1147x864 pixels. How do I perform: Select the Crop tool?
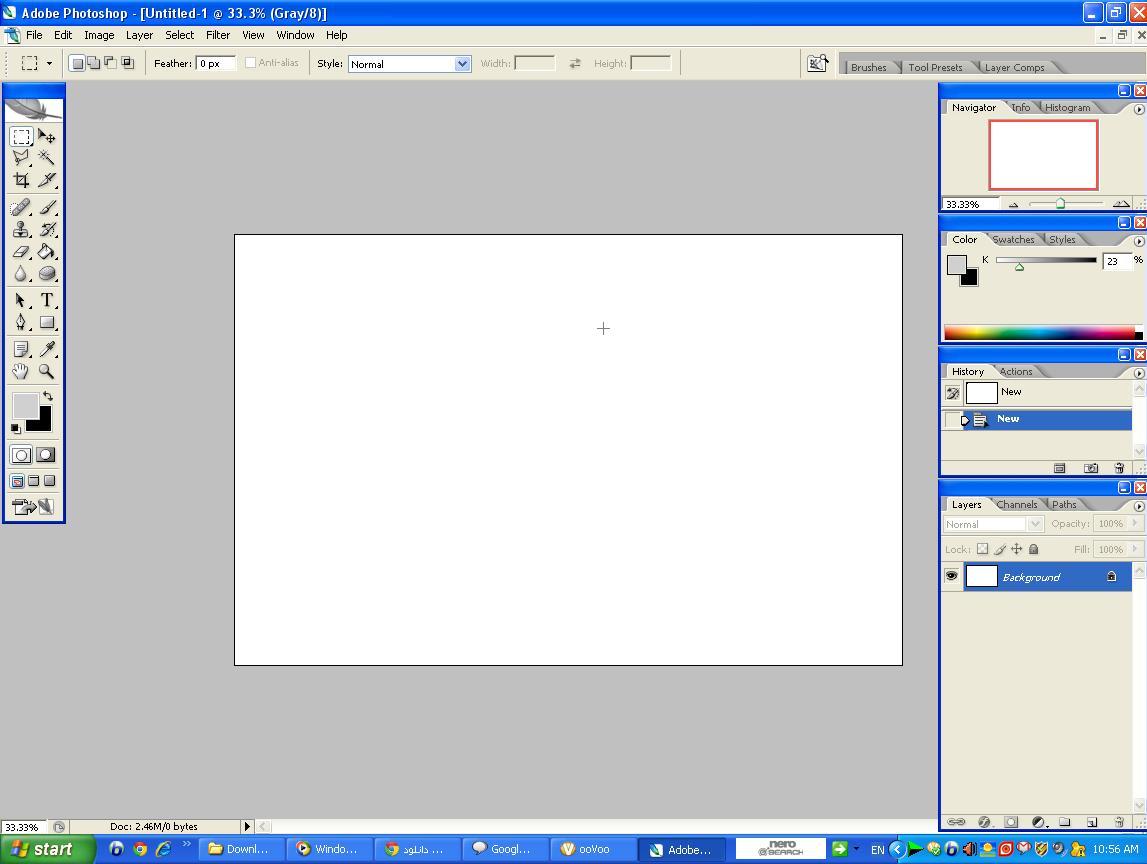(x=21, y=181)
